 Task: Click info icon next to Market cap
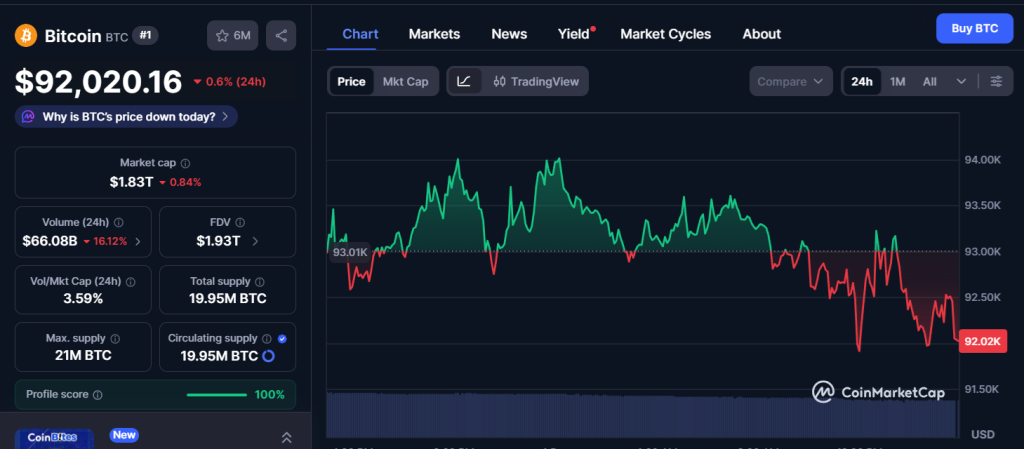point(185,163)
